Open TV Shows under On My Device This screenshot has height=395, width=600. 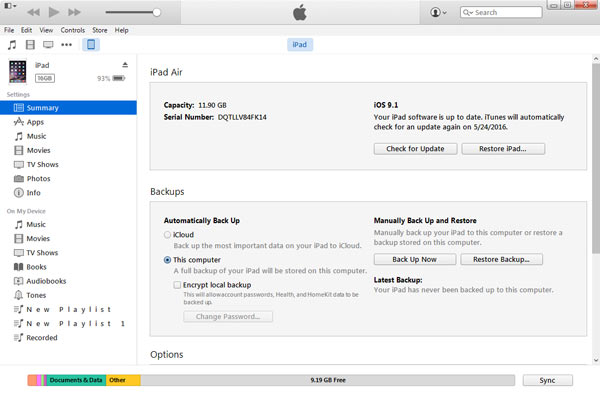tap(68, 253)
